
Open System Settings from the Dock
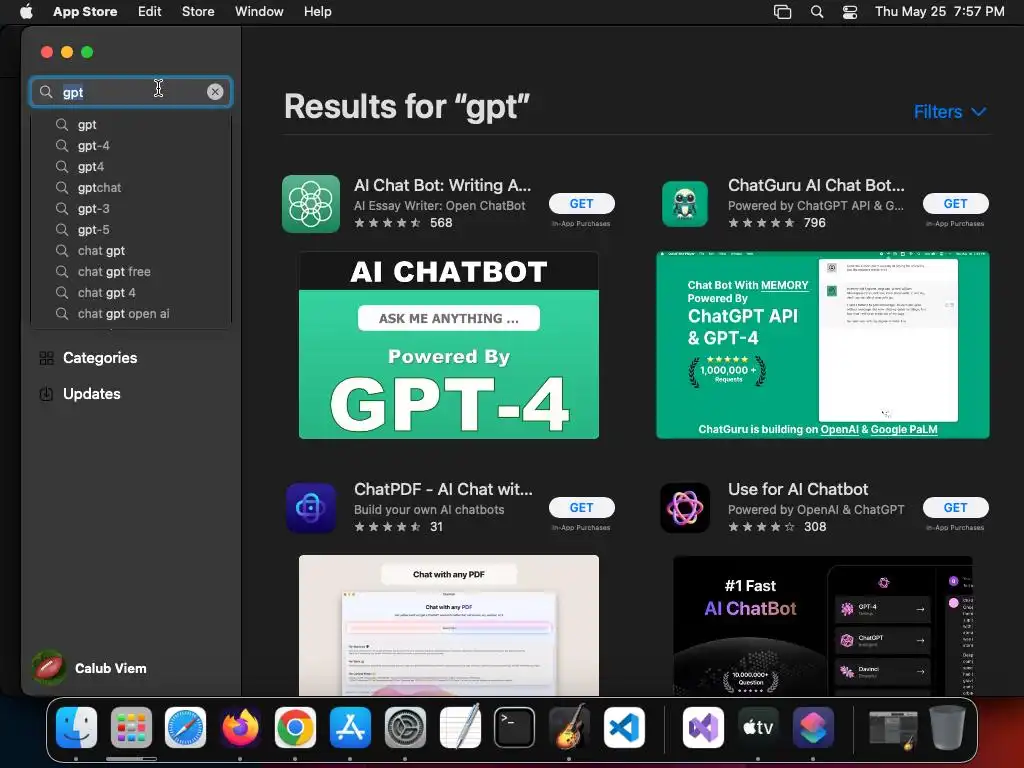(405, 728)
